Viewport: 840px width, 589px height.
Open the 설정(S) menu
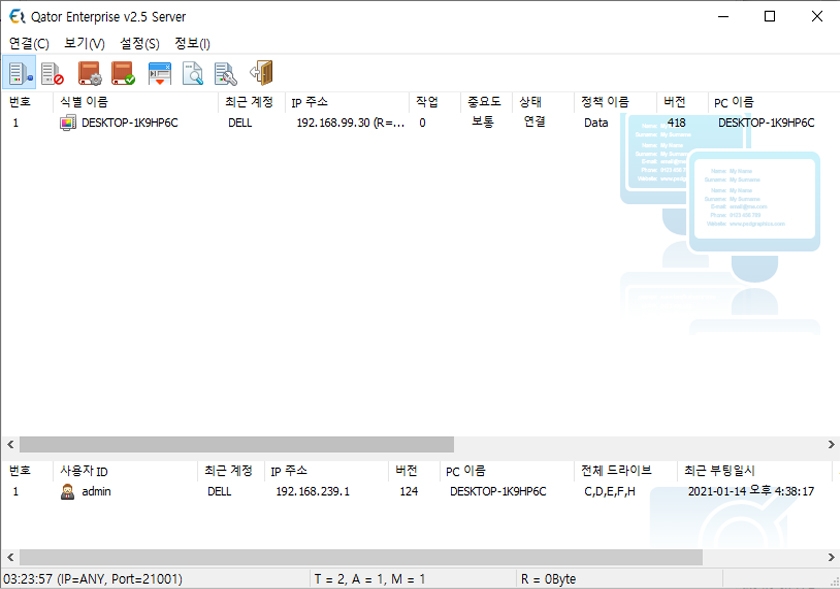[x=139, y=43]
